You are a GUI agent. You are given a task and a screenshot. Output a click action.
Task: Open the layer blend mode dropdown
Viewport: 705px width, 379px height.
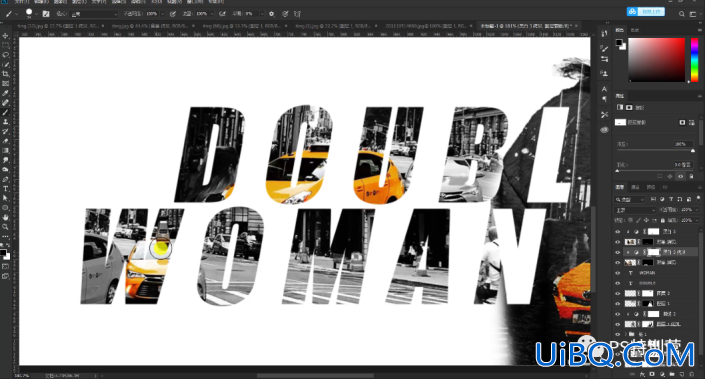(635, 210)
